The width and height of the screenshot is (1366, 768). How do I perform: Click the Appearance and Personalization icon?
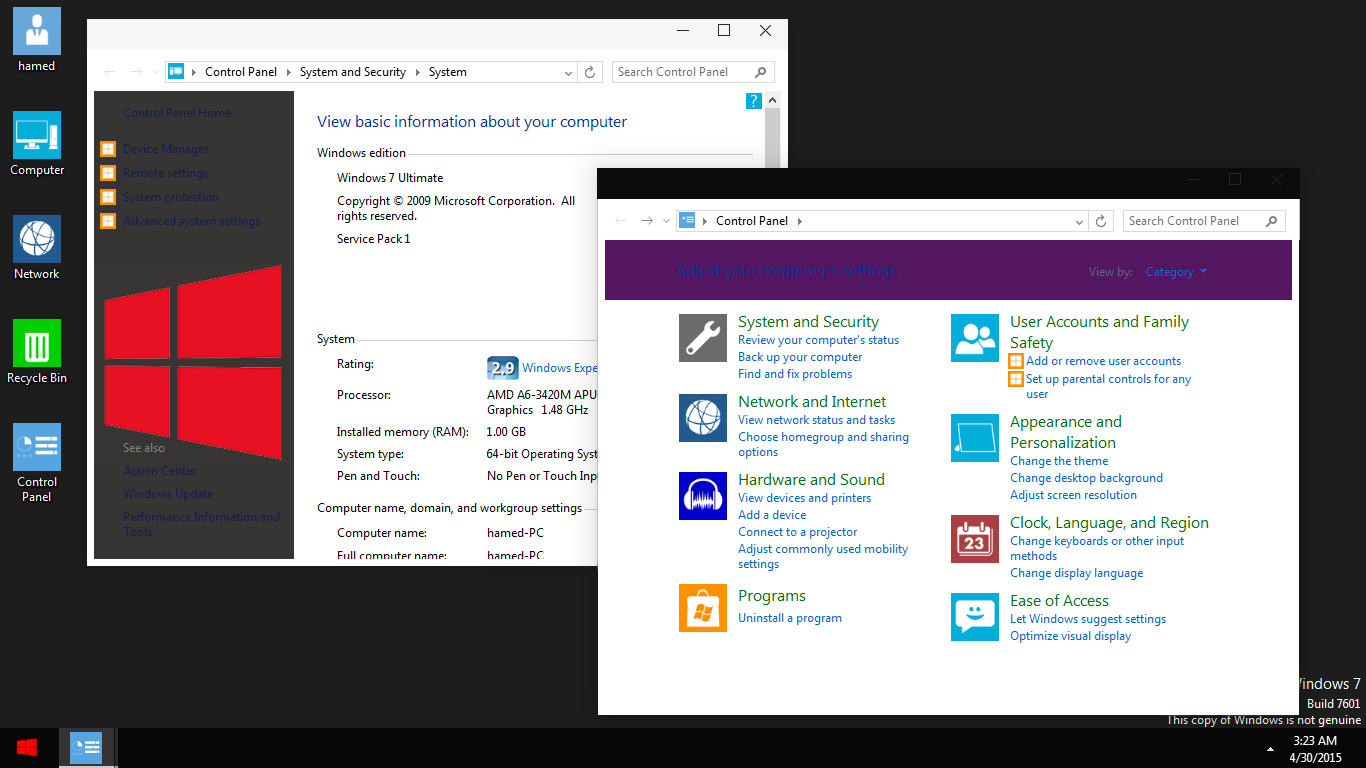[974, 438]
